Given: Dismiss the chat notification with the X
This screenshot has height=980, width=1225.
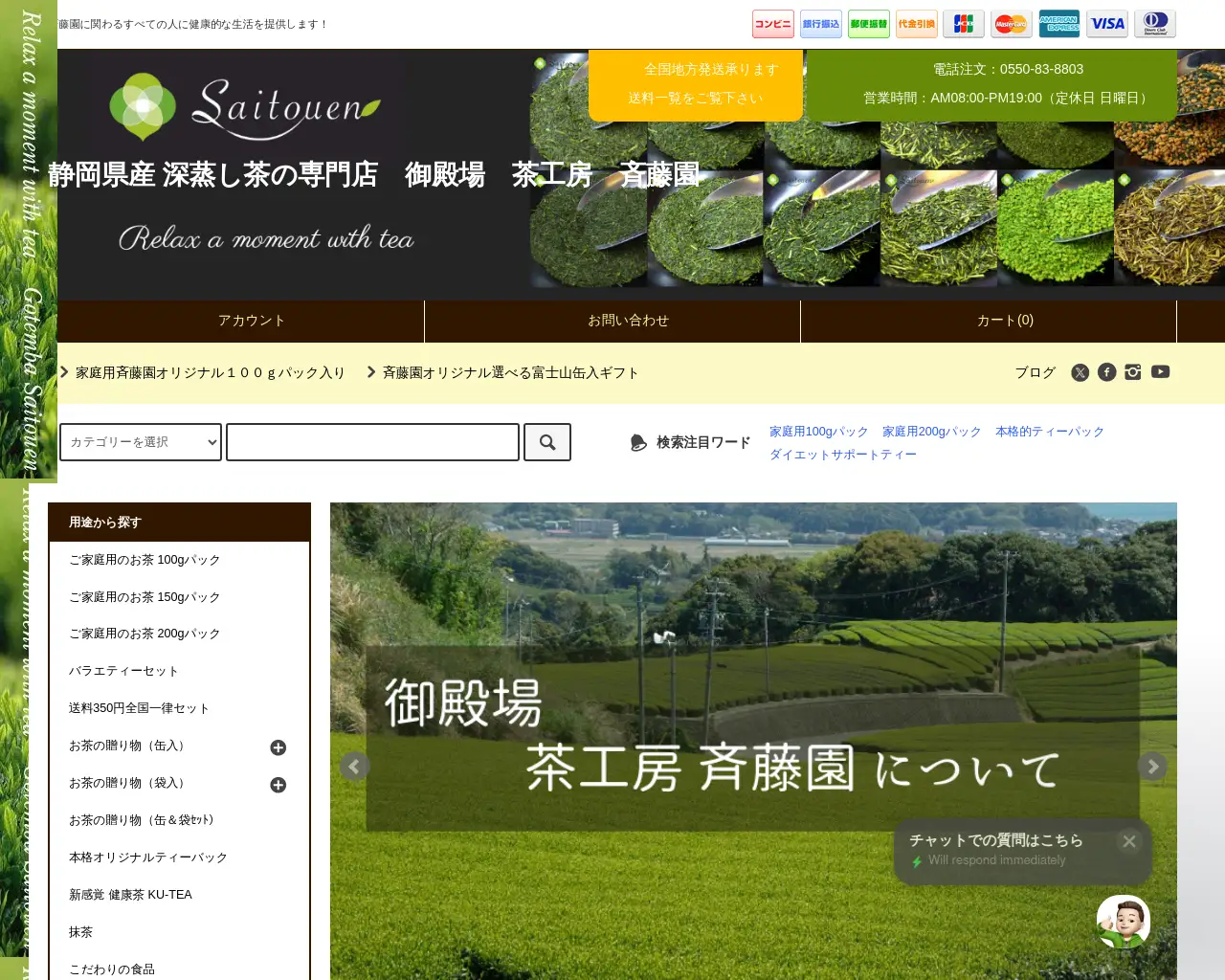Looking at the screenshot, I should (1128, 840).
